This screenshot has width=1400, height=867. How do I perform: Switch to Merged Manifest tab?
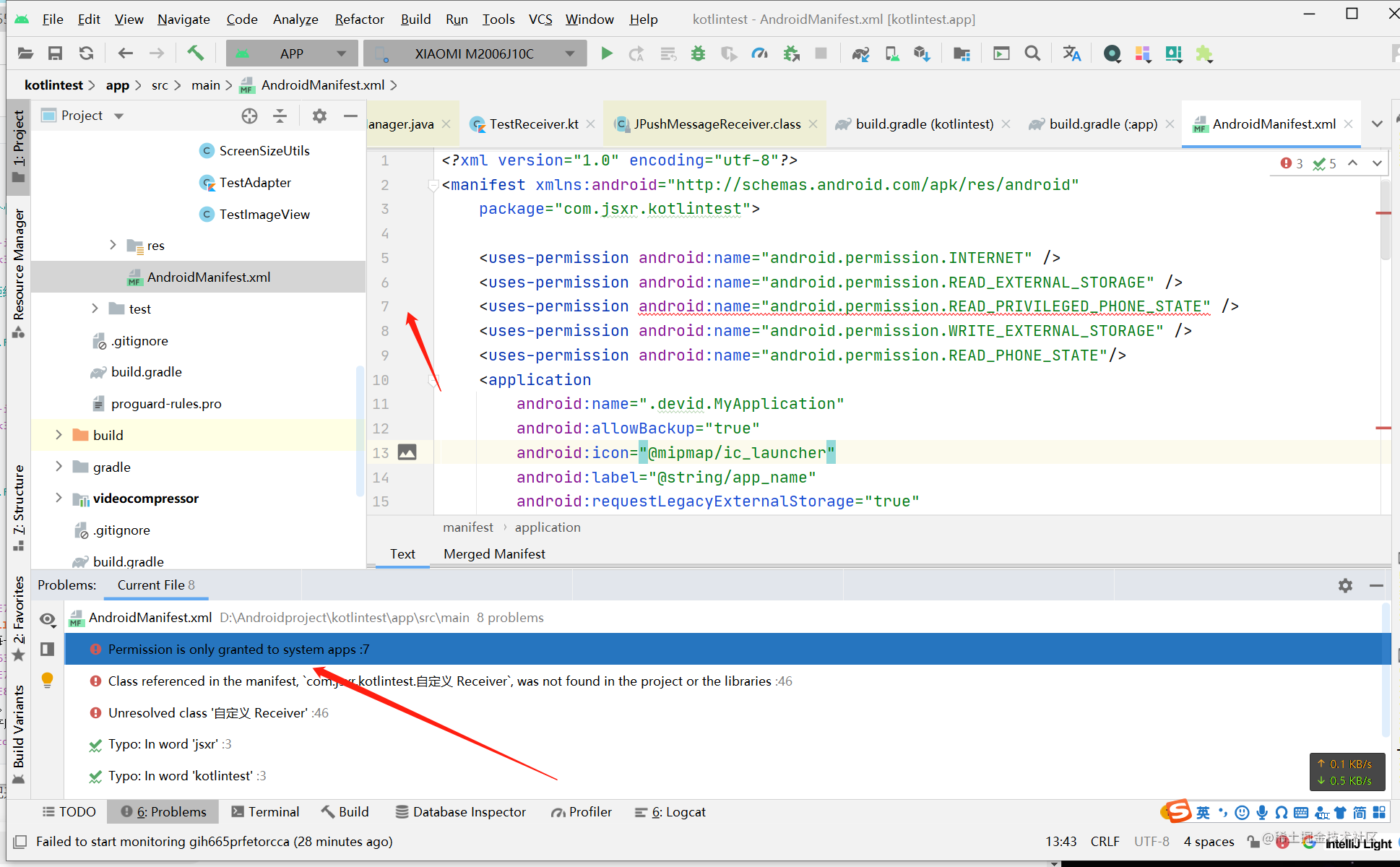494,554
